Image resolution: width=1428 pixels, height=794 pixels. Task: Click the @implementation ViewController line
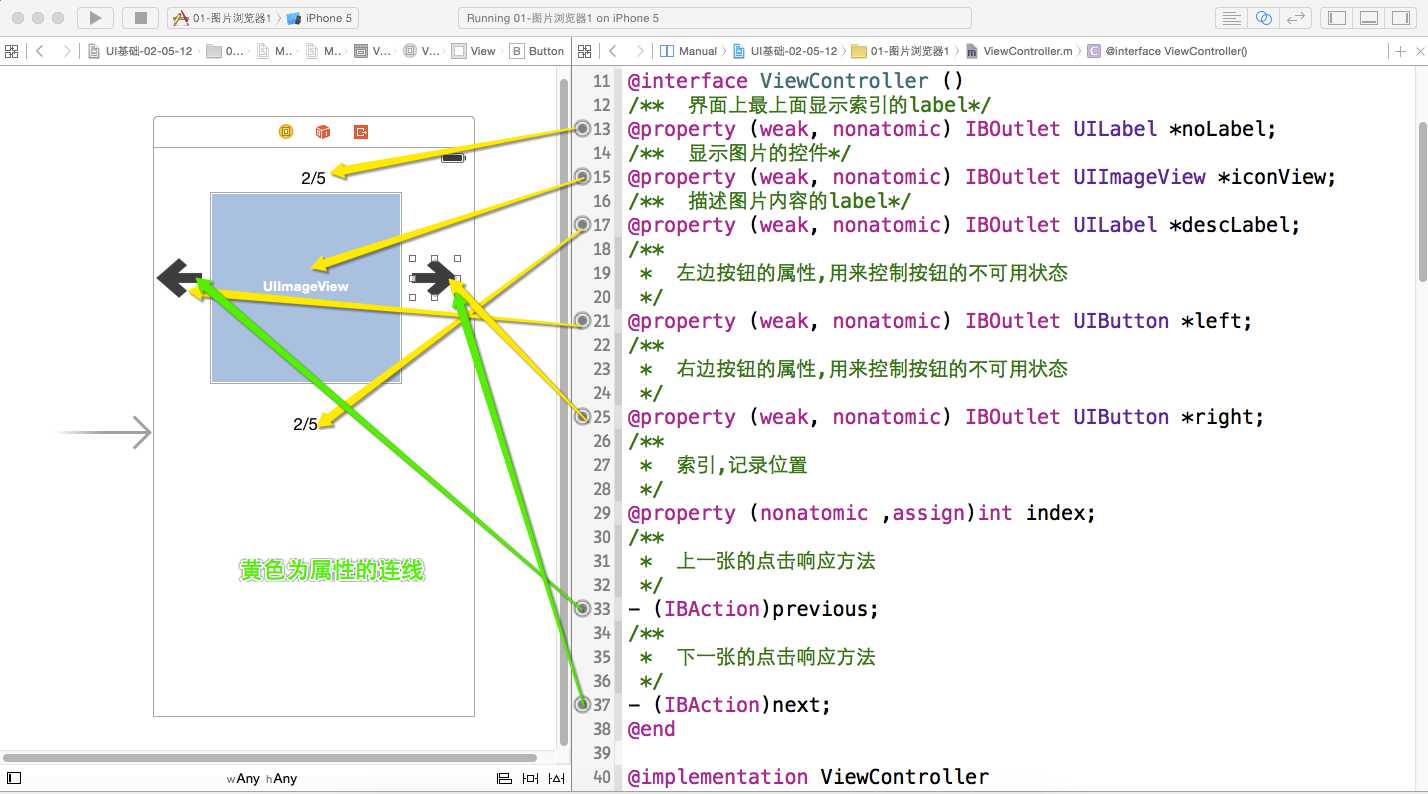pos(808,777)
